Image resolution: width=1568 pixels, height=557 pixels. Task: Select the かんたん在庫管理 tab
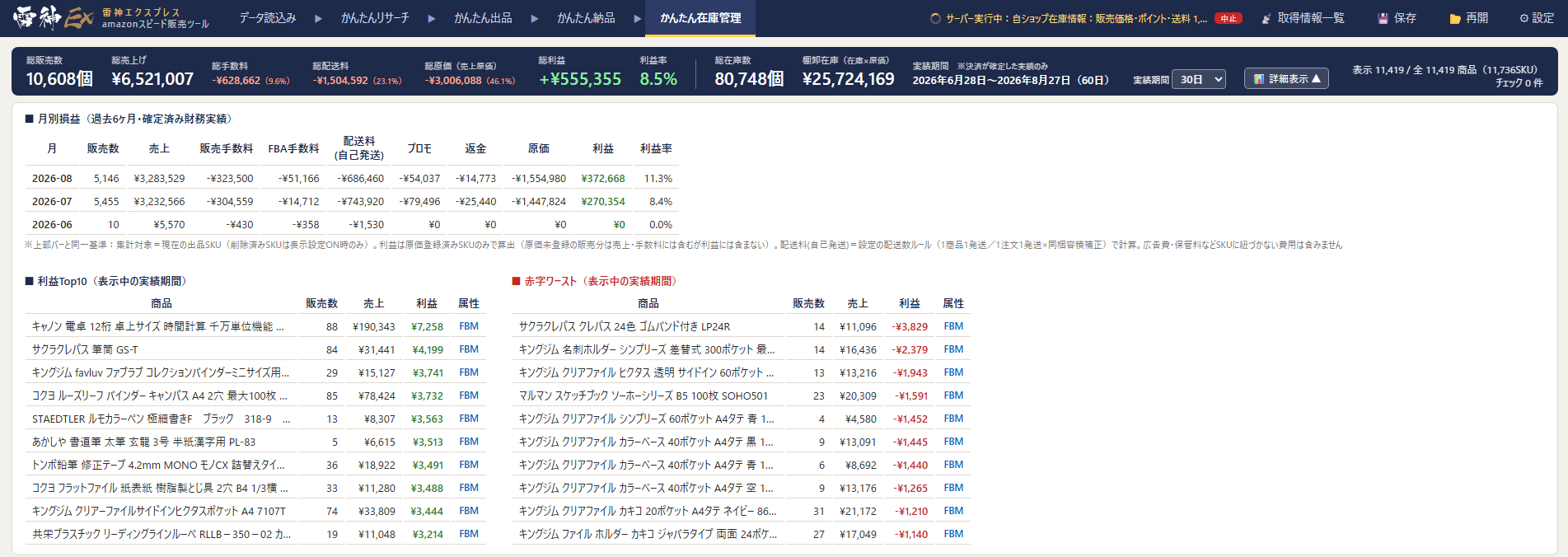[x=701, y=18]
